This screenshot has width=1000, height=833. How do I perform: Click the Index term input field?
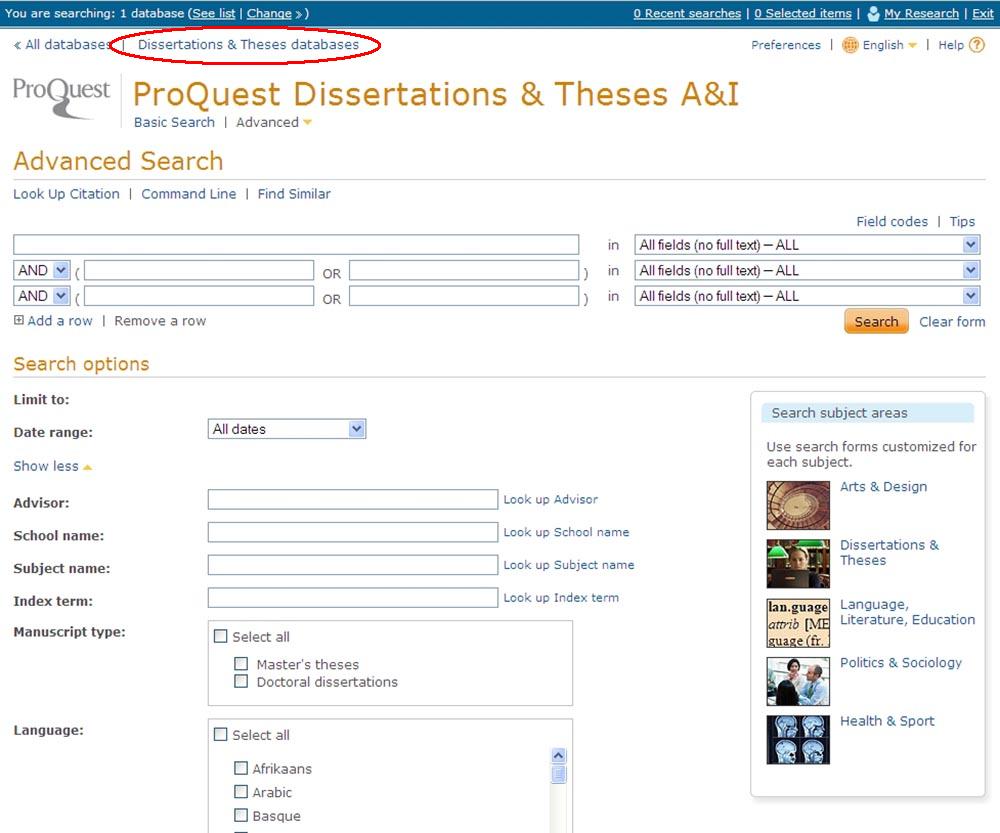click(353, 598)
